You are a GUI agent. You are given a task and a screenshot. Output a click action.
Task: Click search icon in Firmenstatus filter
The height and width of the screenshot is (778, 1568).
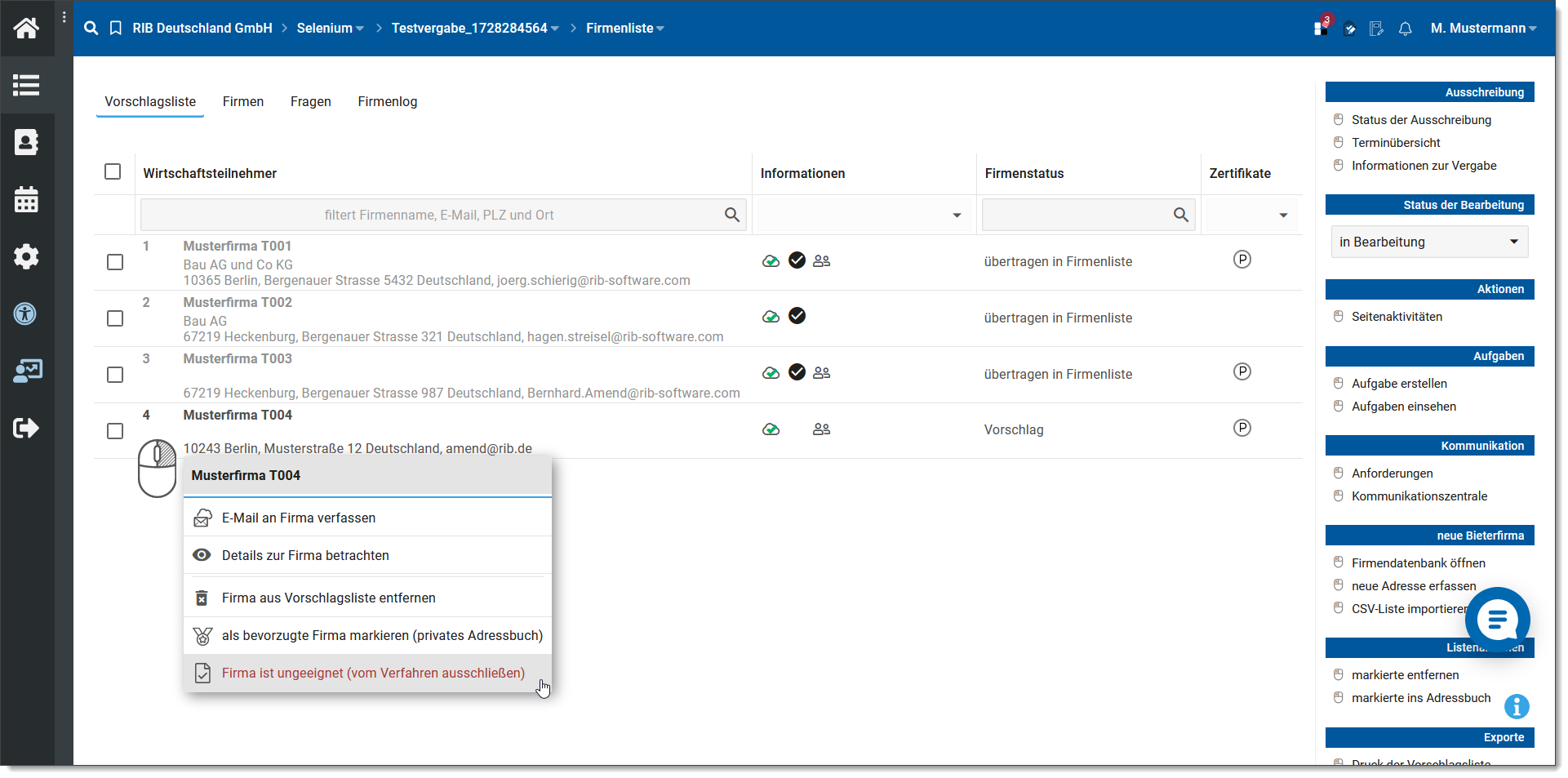1180,215
